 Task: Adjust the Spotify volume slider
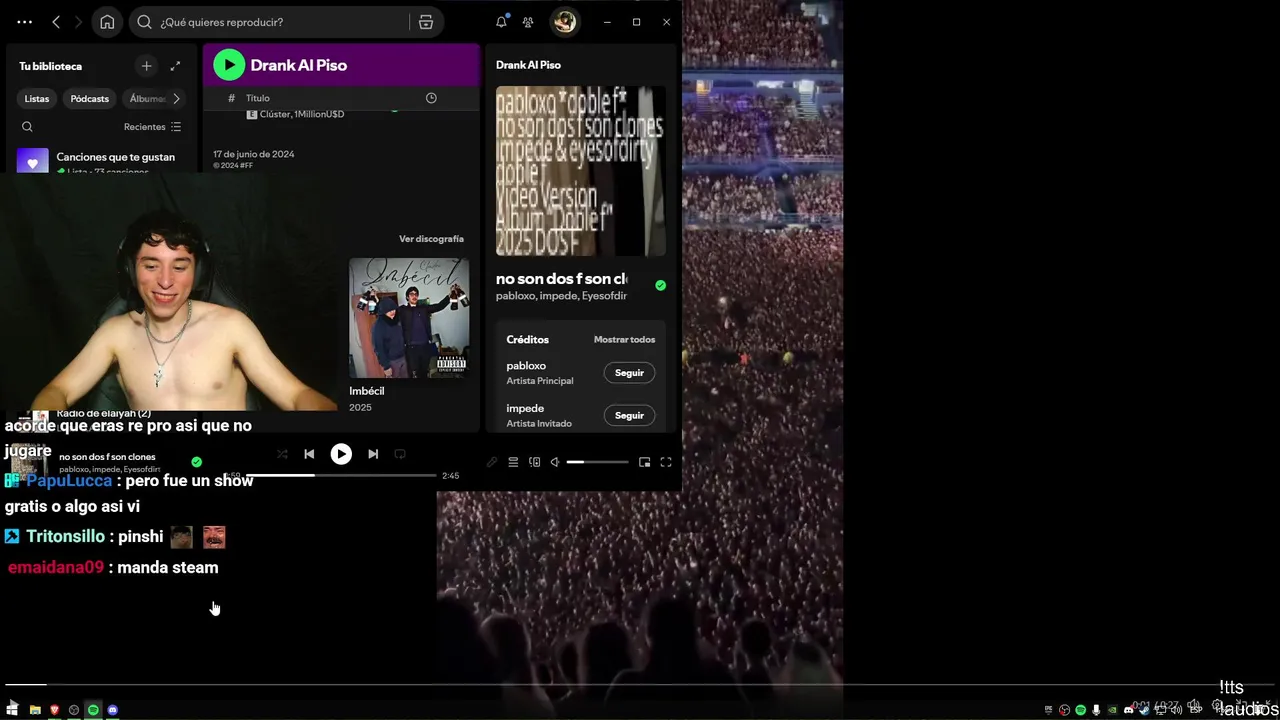pyautogui.click(x=598, y=462)
